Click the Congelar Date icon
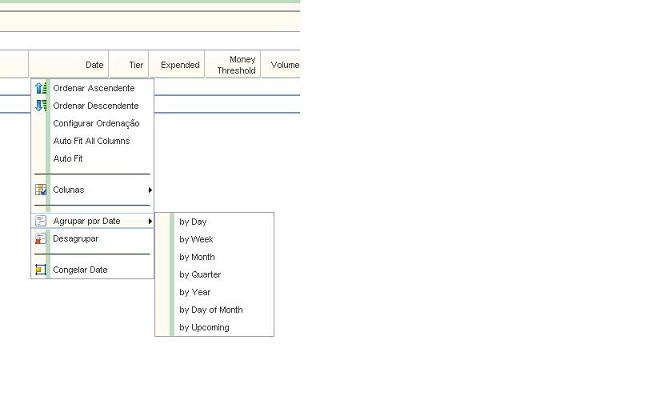The width and height of the screenshot is (672, 420). (41, 270)
